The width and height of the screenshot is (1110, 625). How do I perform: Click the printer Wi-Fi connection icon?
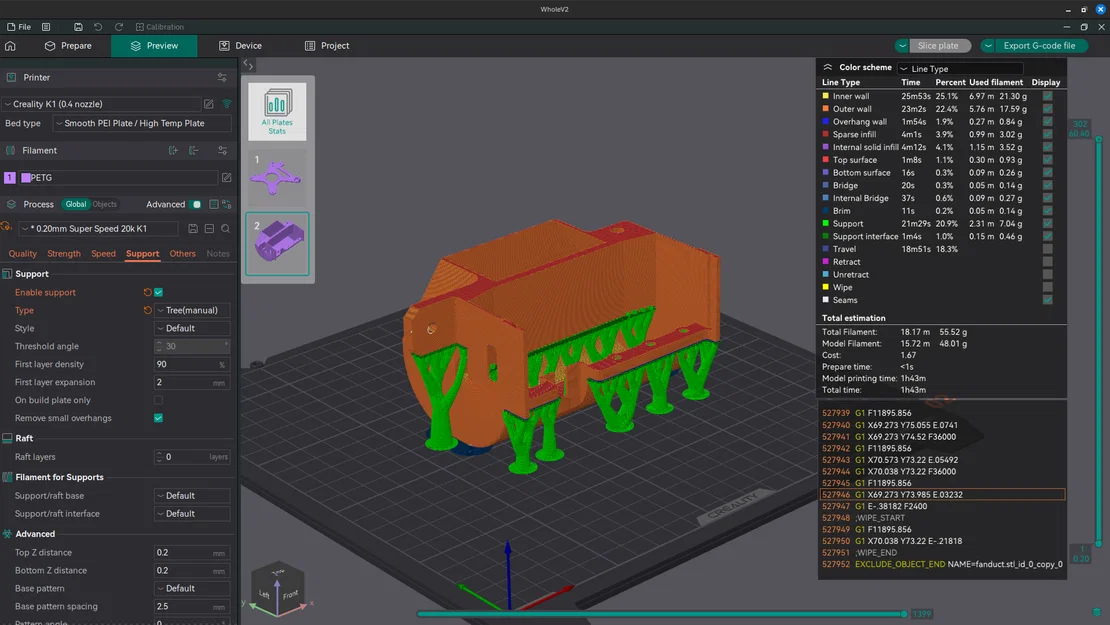click(x=227, y=104)
